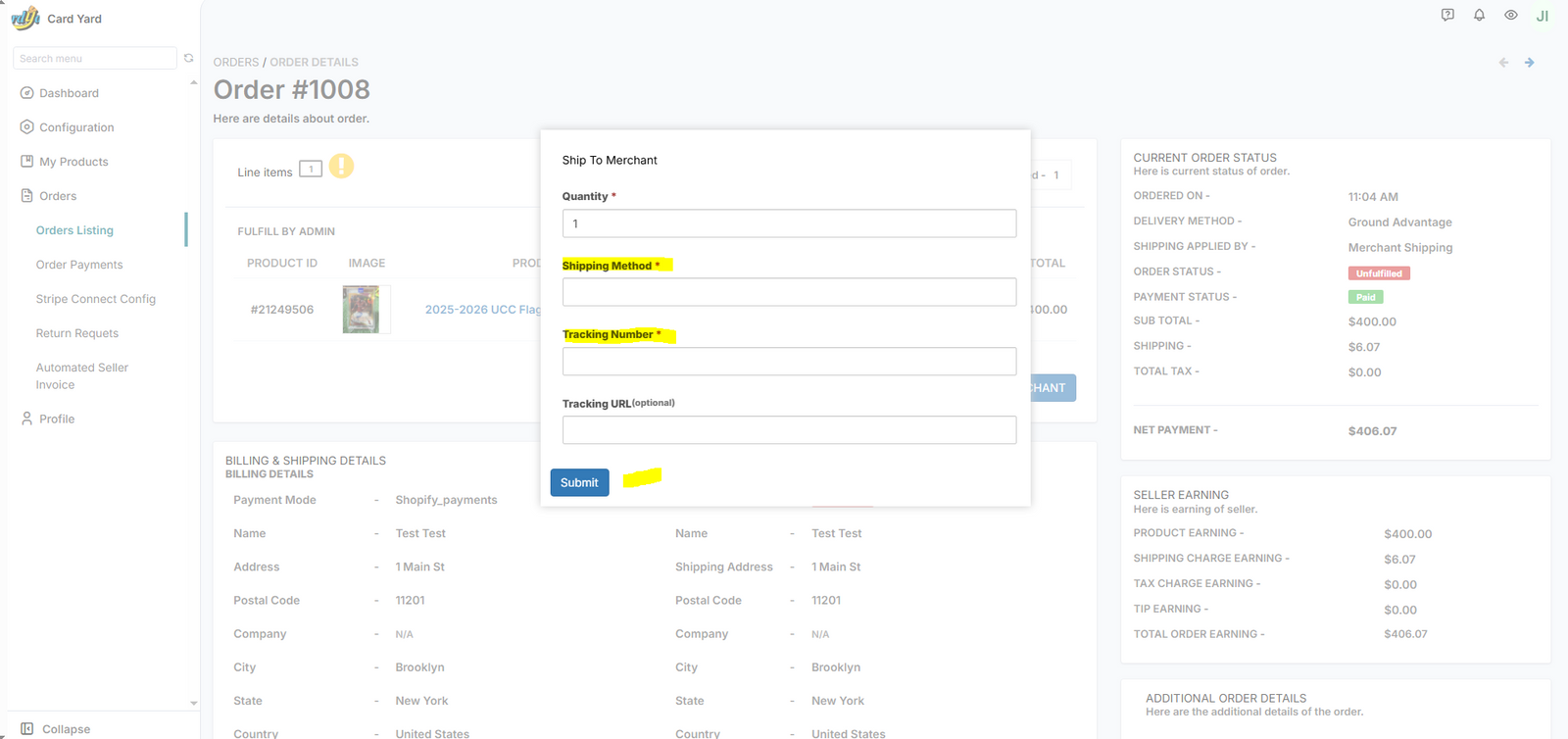Go to previous order with left arrow
The width and height of the screenshot is (1568, 739).
pos(1503,63)
